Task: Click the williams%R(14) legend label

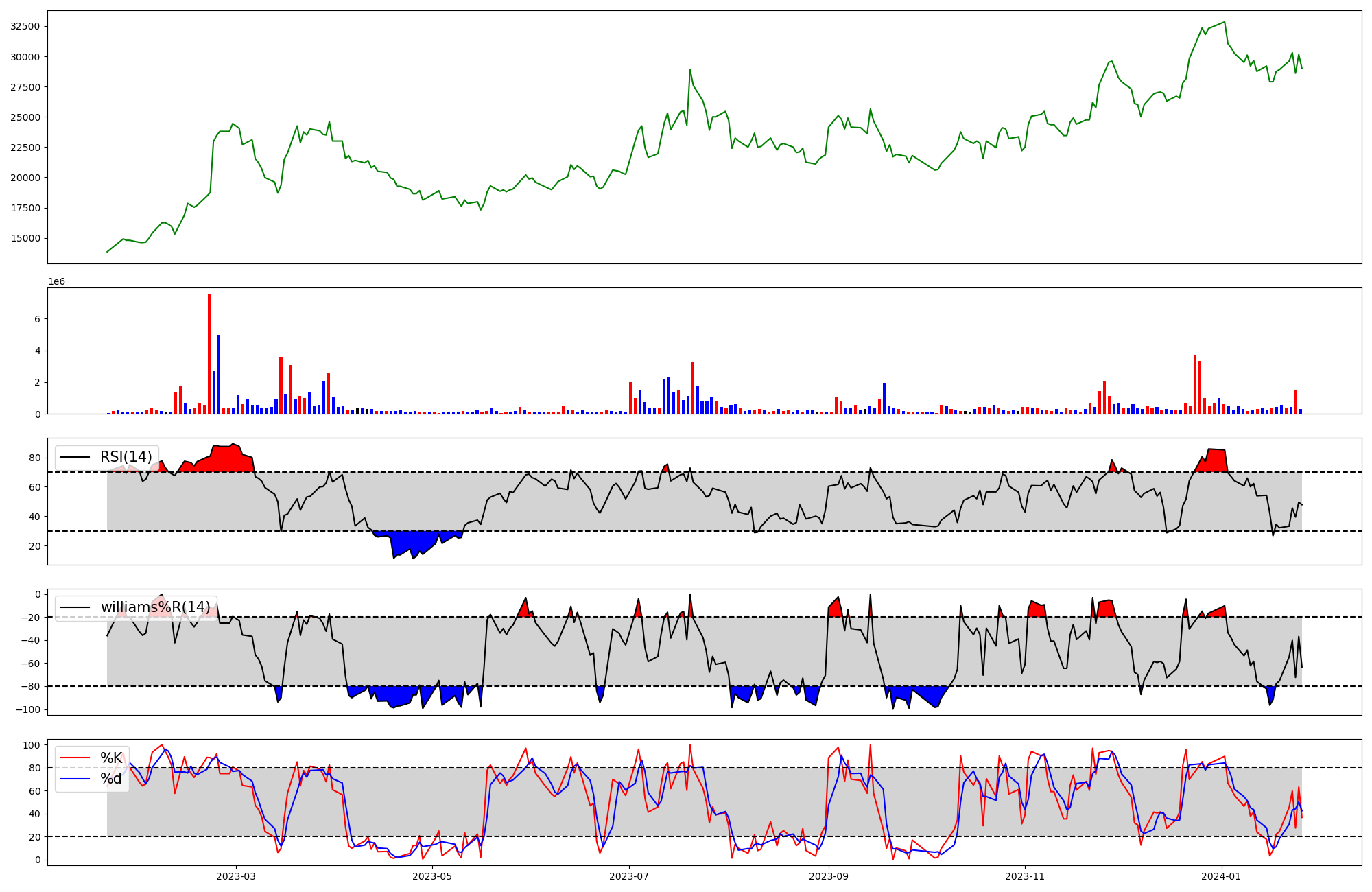Action: coord(155,607)
